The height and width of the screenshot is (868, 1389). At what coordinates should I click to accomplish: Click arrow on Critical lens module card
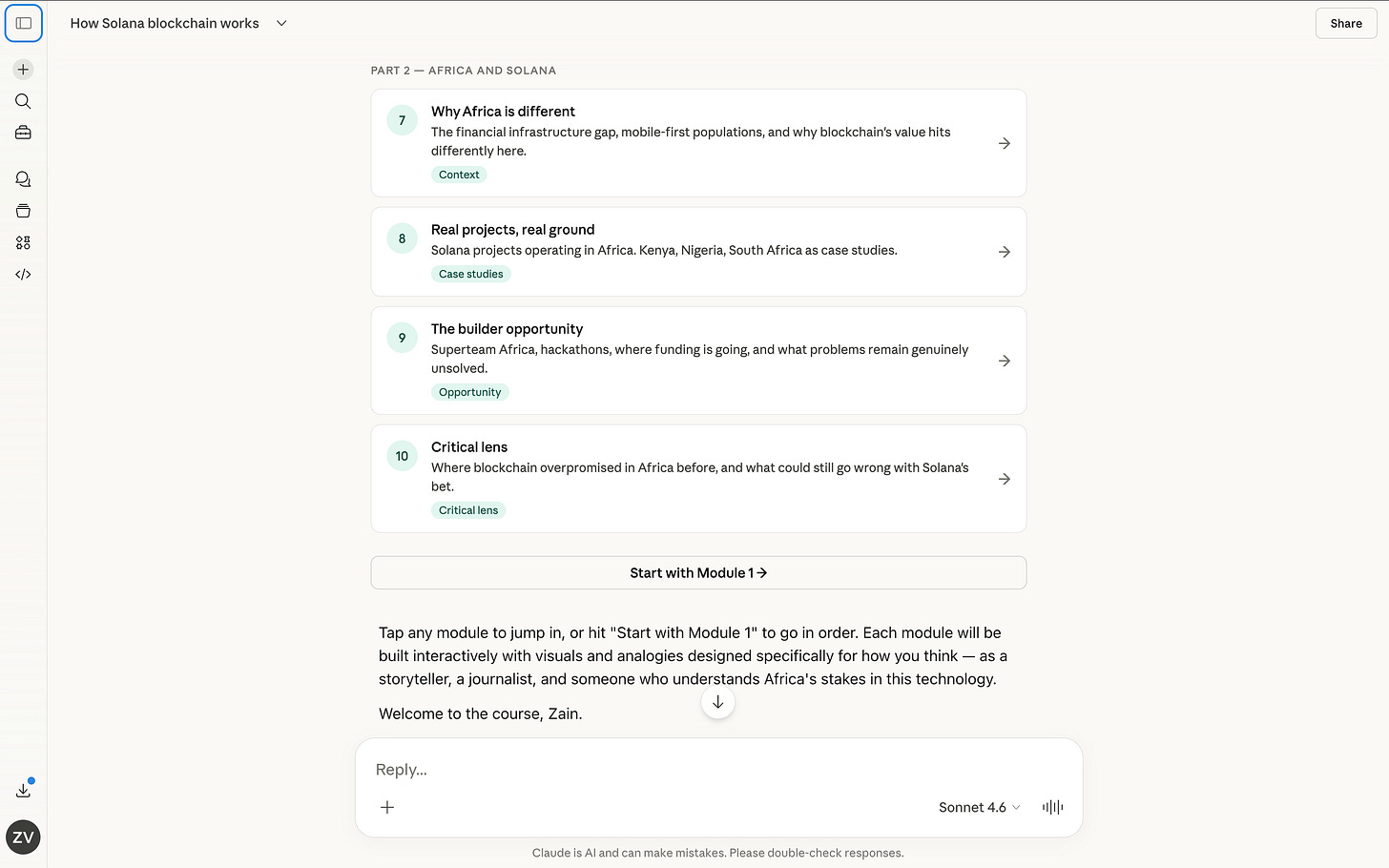click(1005, 479)
